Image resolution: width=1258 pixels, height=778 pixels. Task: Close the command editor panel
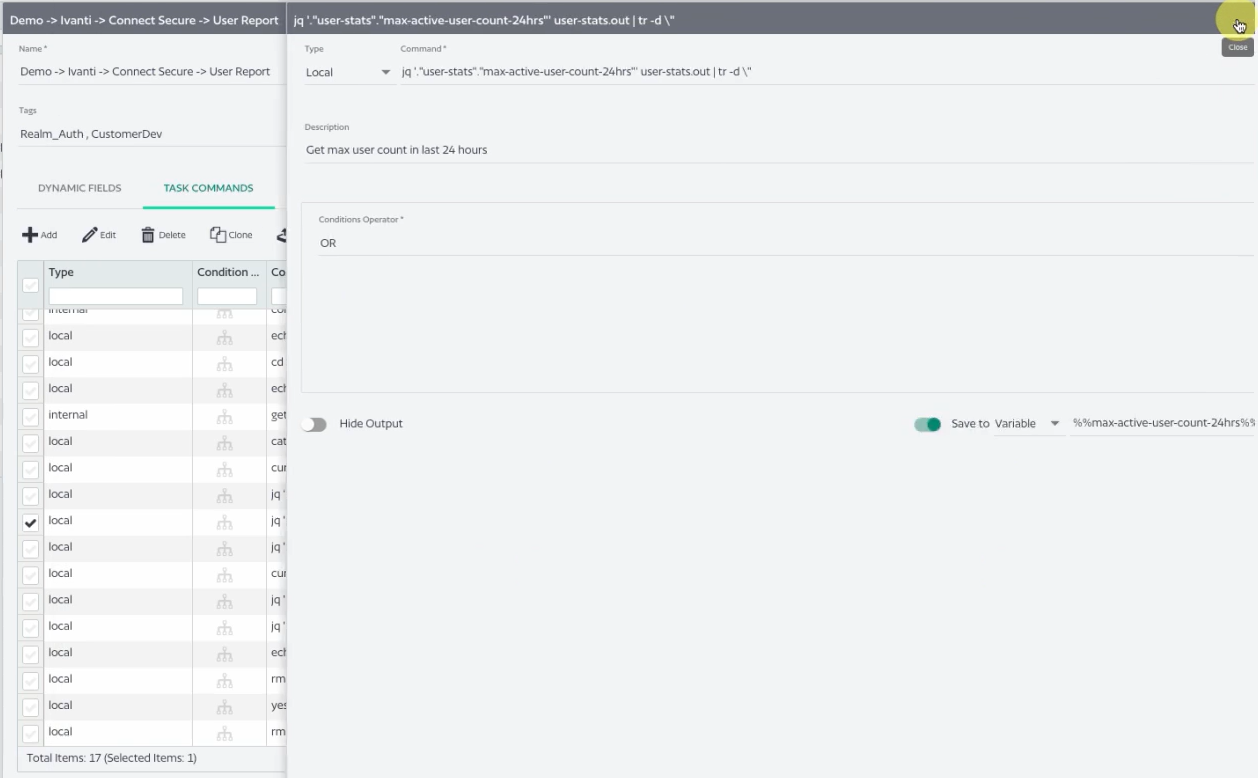coord(1238,24)
